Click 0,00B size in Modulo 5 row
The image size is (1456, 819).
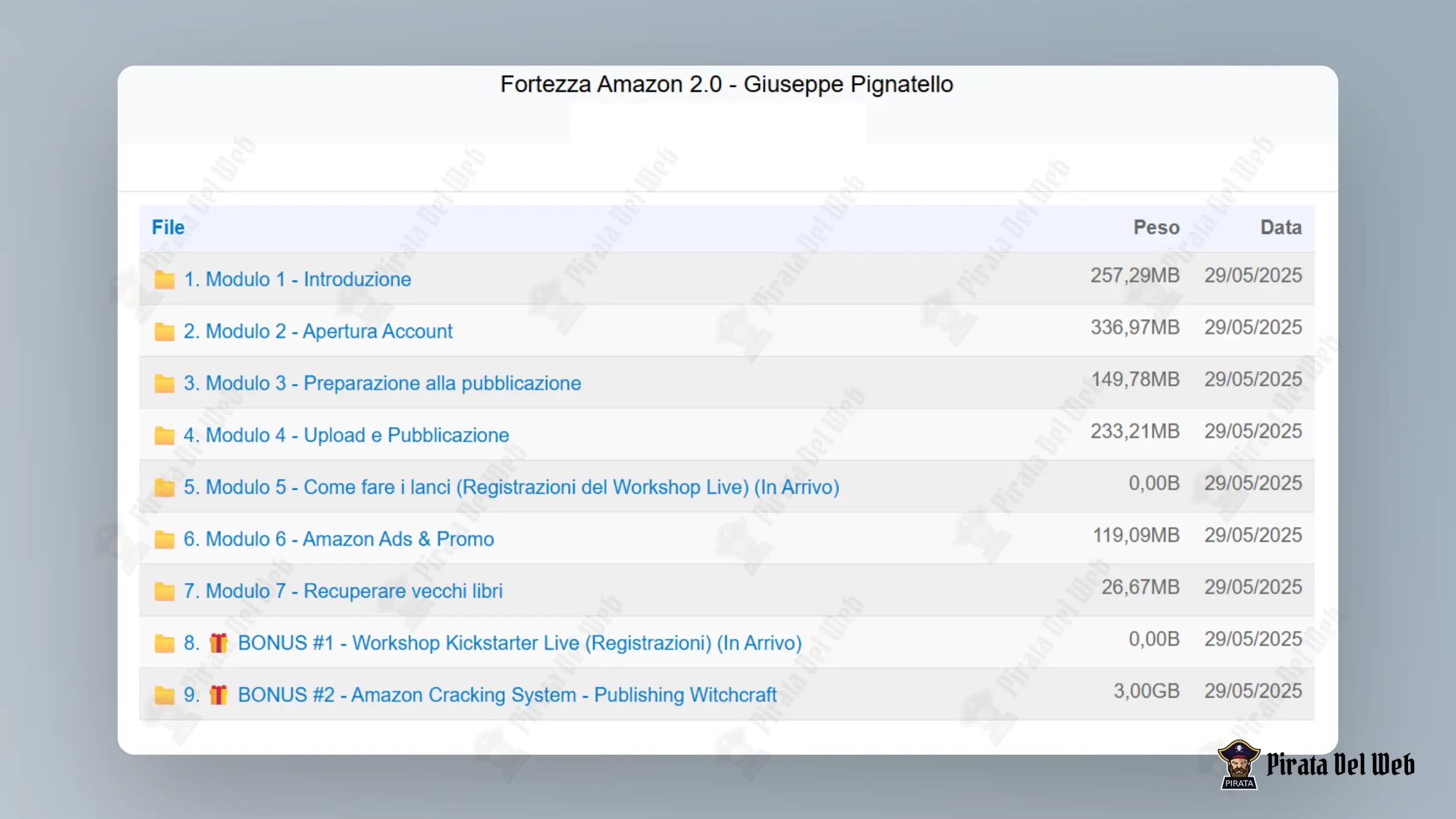click(x=1154, y=483)
